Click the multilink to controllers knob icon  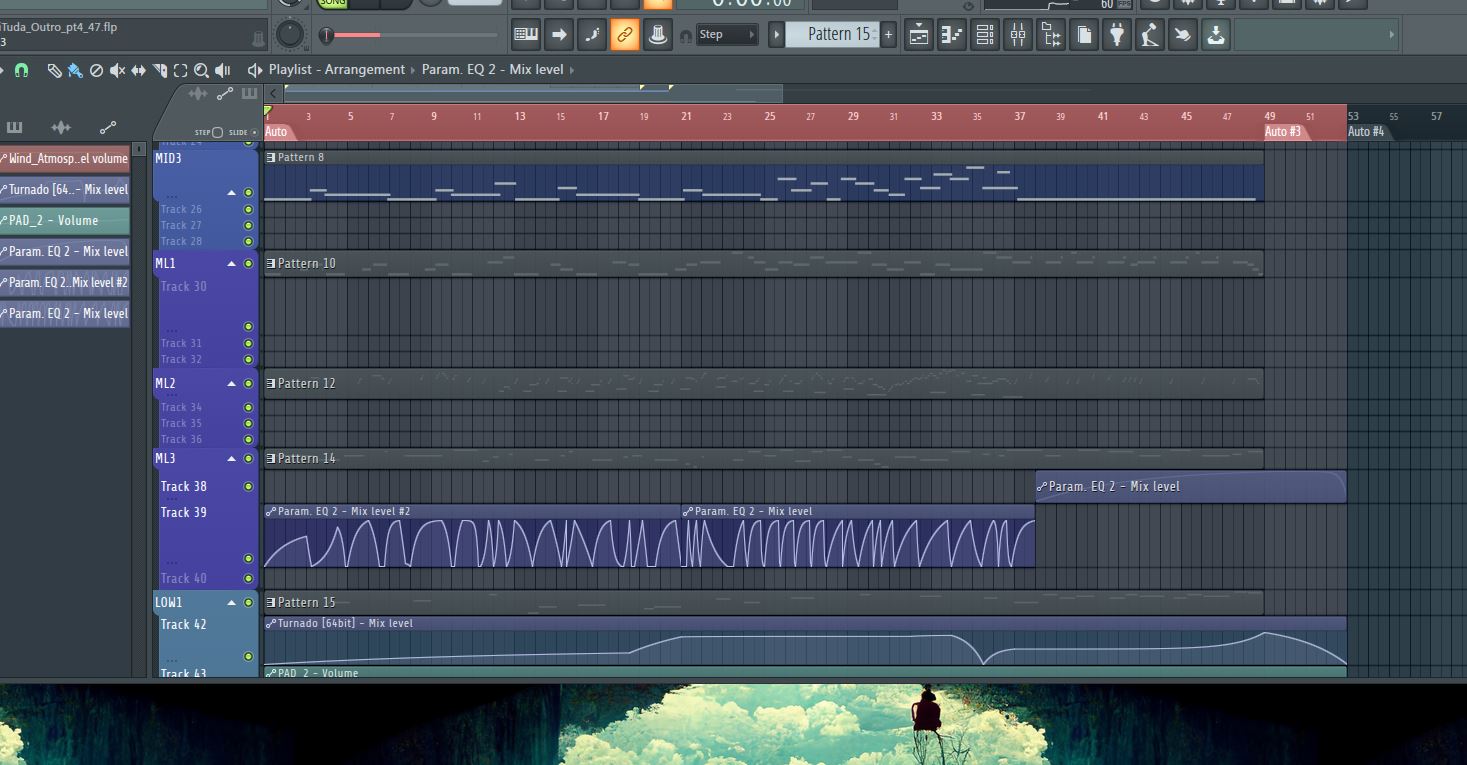click(x=657, y=35)
